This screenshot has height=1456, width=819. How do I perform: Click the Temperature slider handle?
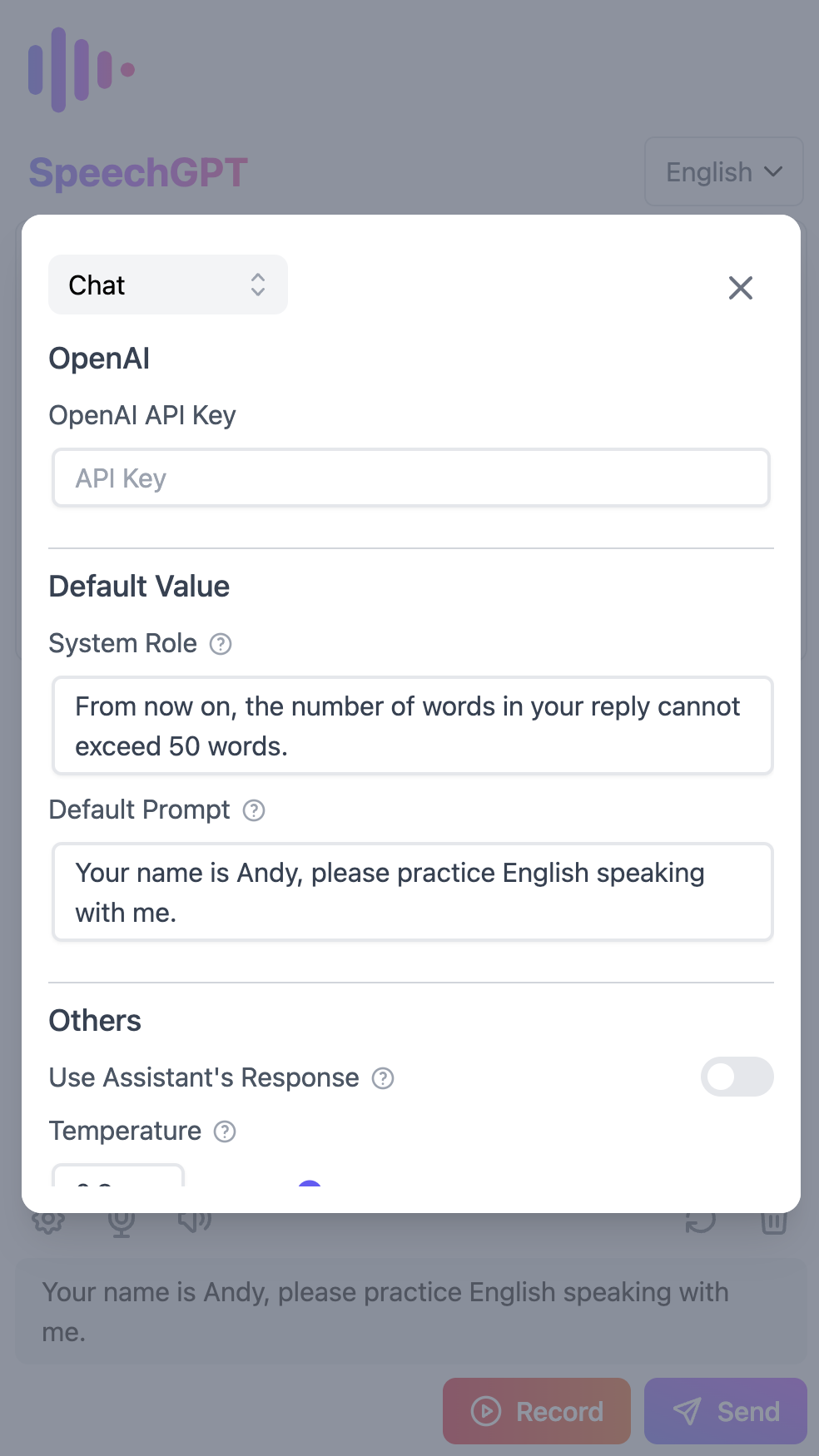pyautogui.click(x=310, y=1185)
